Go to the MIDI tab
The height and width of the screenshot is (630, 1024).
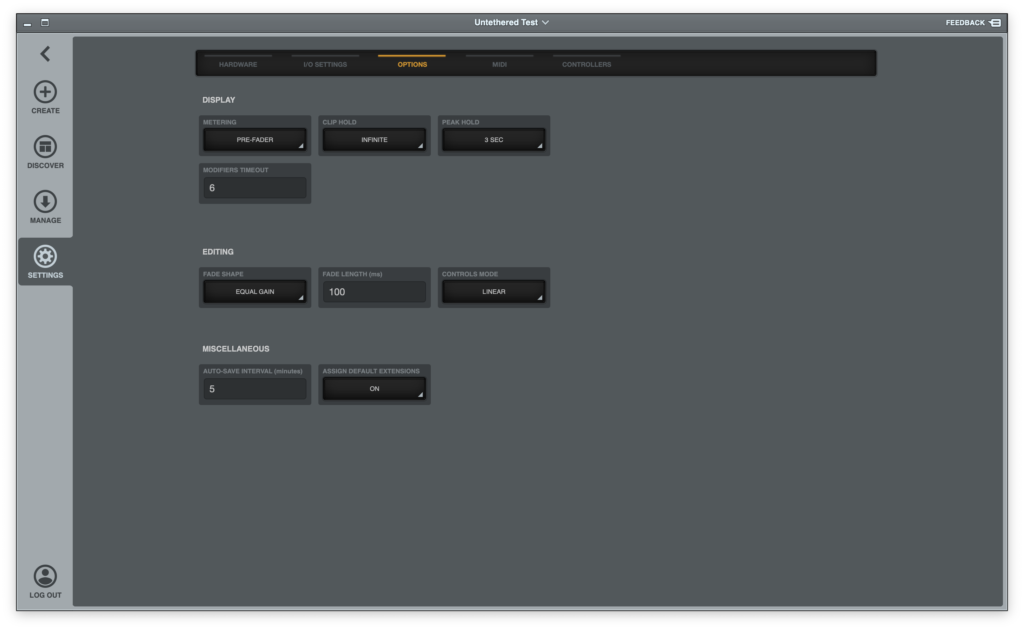tap(499, 64)
